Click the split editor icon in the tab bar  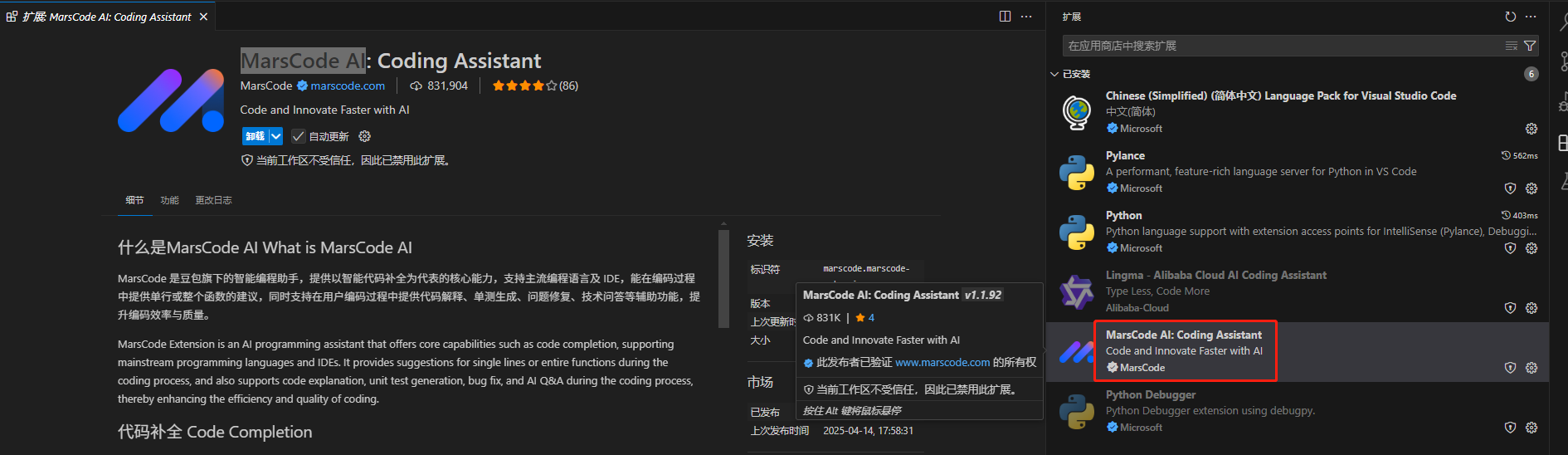pyautogui.click(x=1005, y=16)
